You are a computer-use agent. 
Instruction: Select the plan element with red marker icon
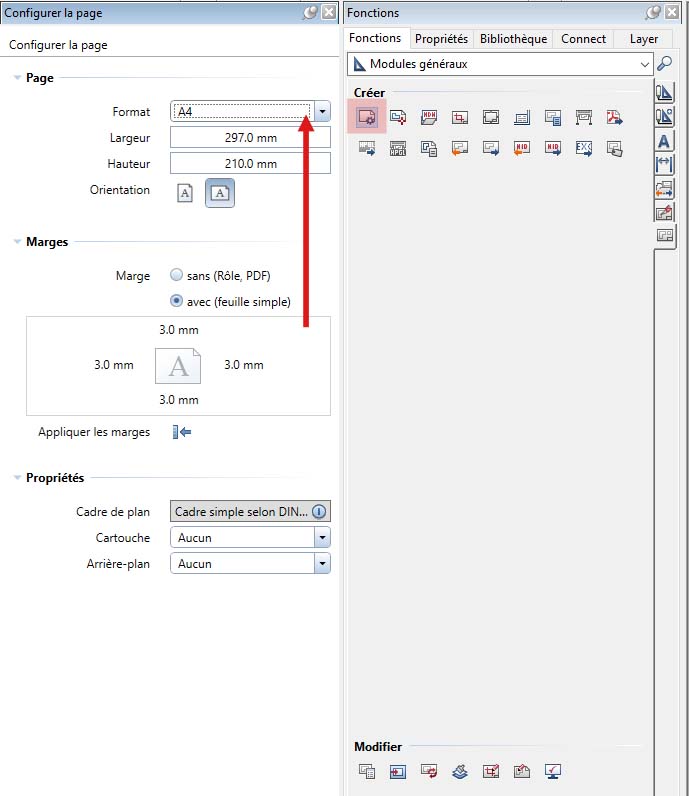tap(398, 117)
